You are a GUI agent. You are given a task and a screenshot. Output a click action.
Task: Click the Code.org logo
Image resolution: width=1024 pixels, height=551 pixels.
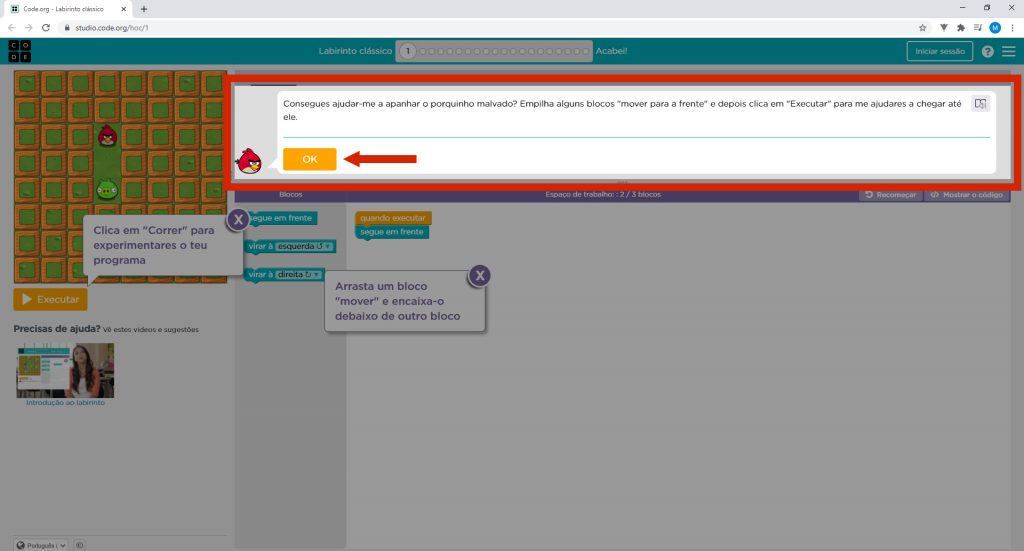[20, 51]
